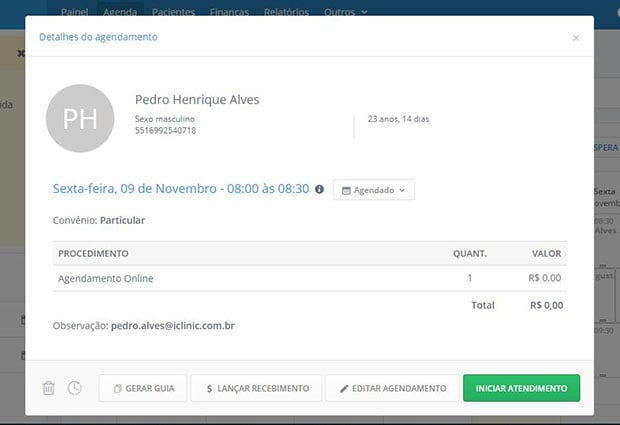
Task: Click Editar Agendamento button
Action: point(392,388)
